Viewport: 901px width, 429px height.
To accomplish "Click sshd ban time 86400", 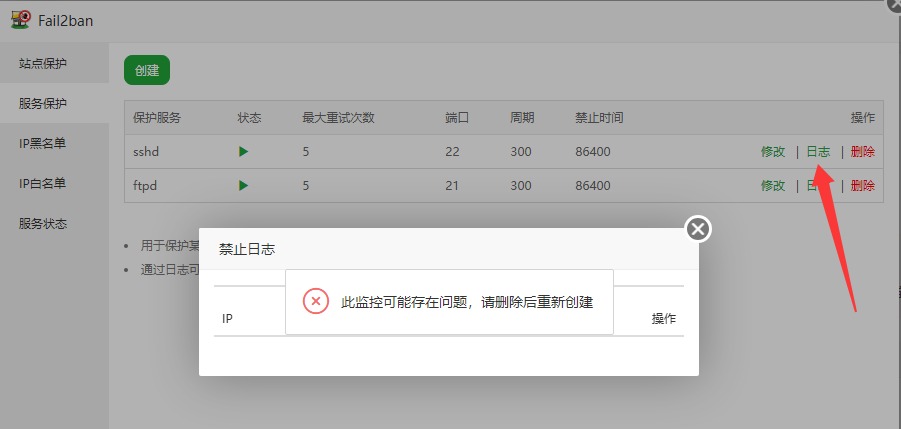I will (x=592, y=152).
